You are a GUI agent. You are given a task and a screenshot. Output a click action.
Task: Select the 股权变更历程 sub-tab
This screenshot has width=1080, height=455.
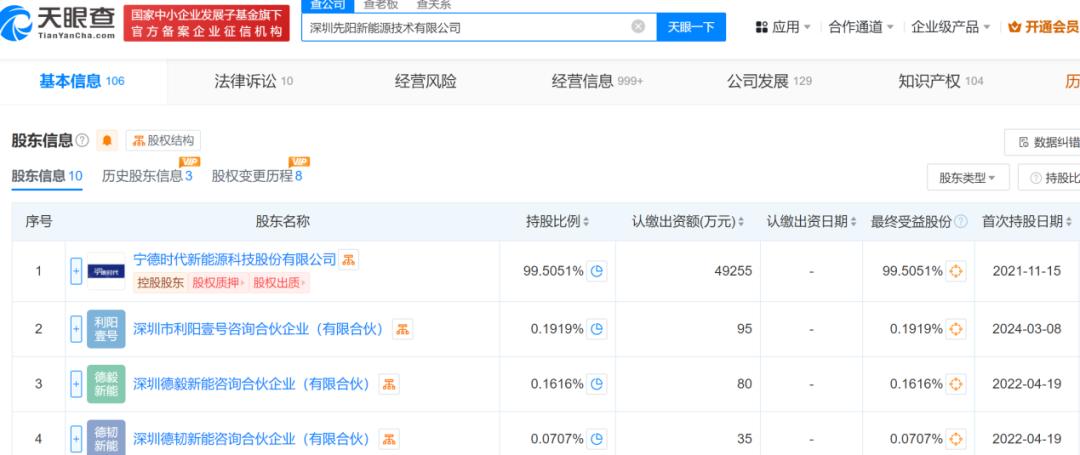(x=257, y=176)
